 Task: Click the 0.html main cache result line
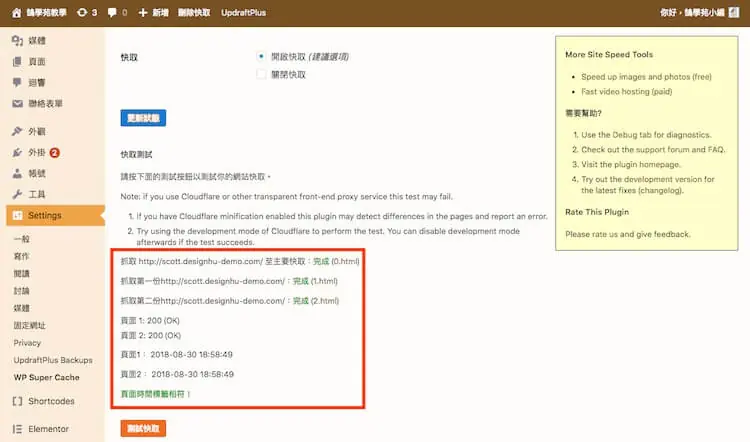click(240, 261)
